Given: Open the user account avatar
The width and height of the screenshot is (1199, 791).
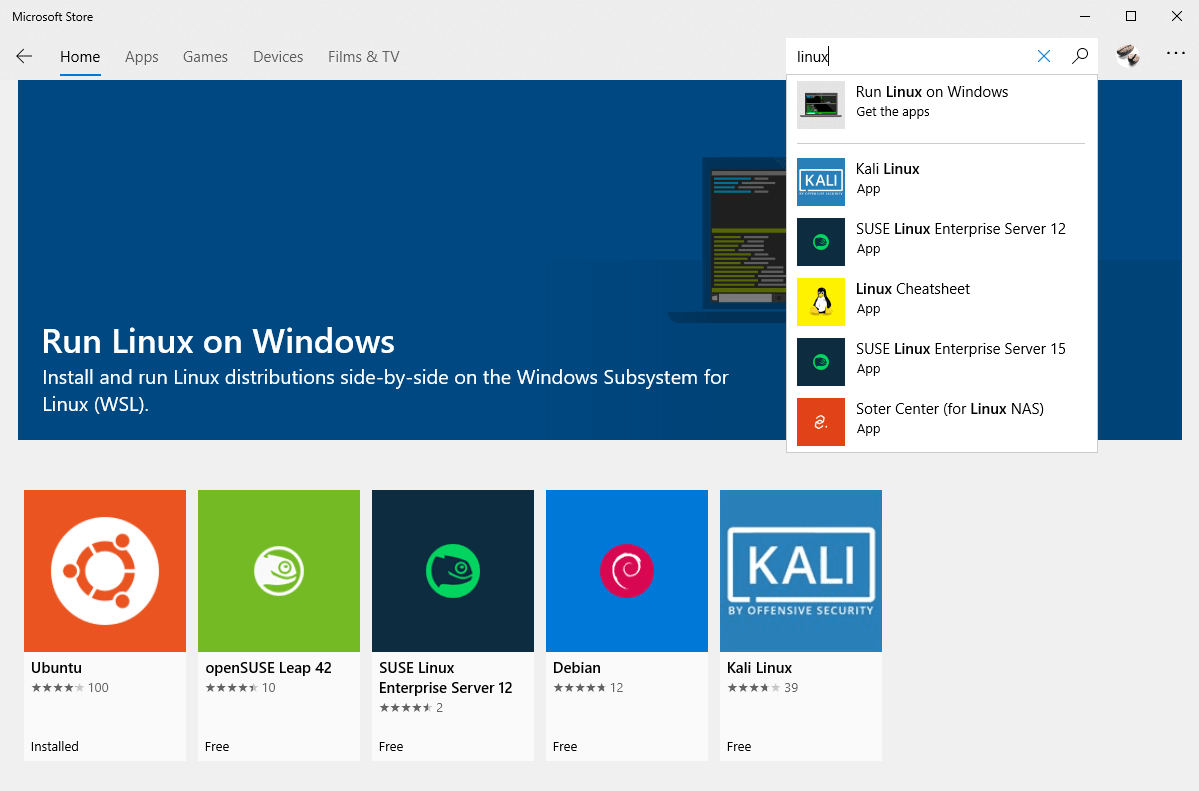Looking at the screenshot, I should tap(1128, 56).
